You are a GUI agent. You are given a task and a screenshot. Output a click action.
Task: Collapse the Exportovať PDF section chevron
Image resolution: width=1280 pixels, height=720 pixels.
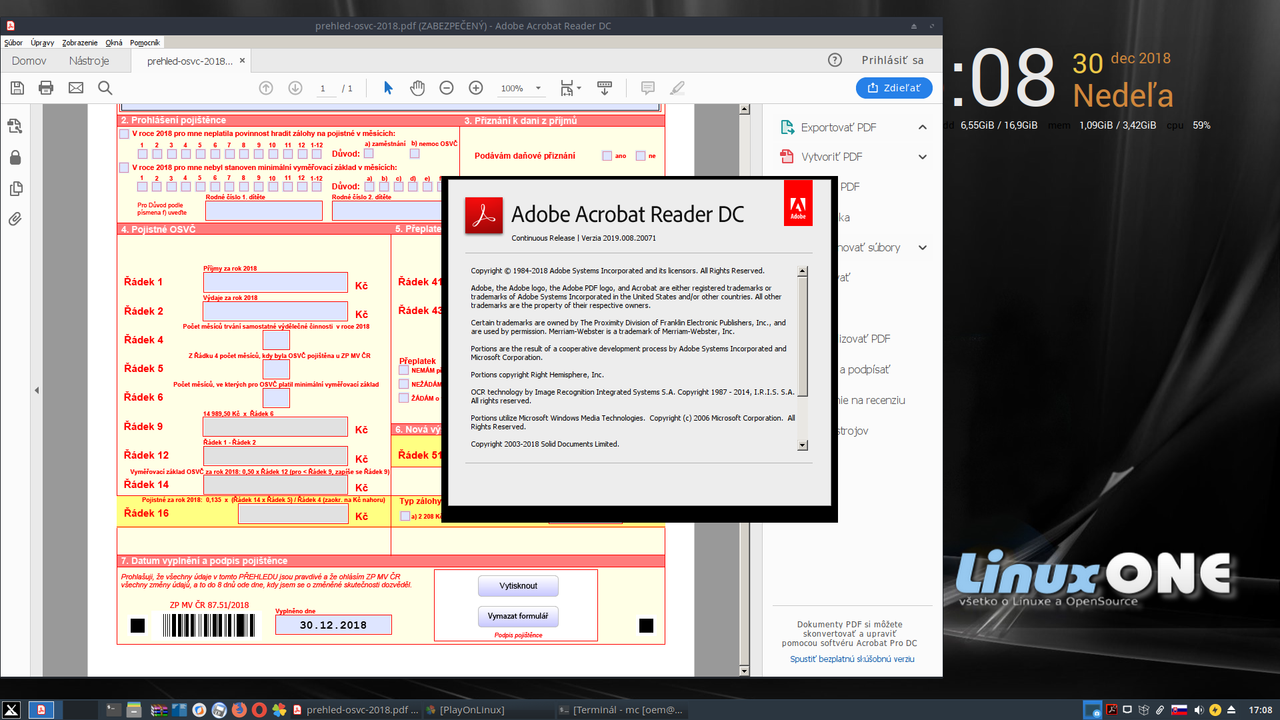(922, 127)
